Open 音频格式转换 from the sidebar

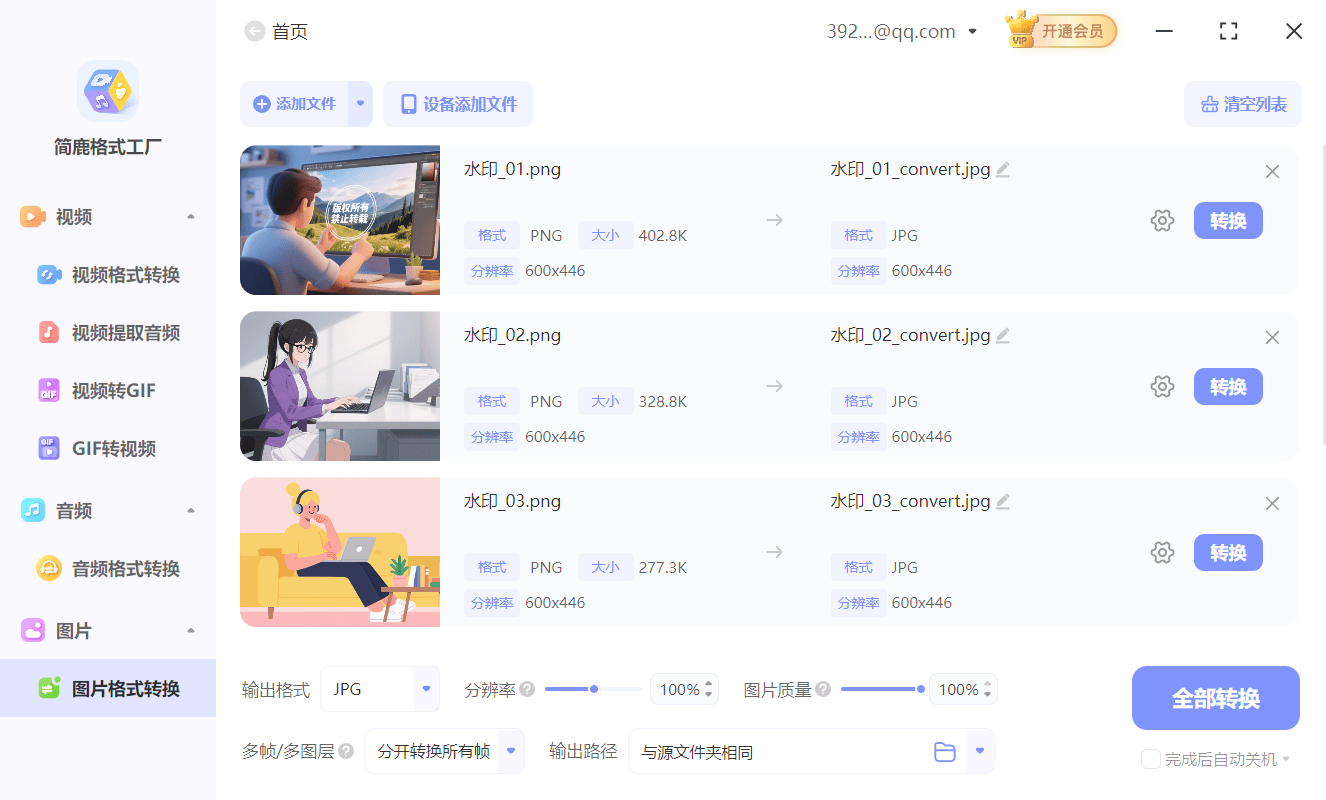[x=125, y=569]
